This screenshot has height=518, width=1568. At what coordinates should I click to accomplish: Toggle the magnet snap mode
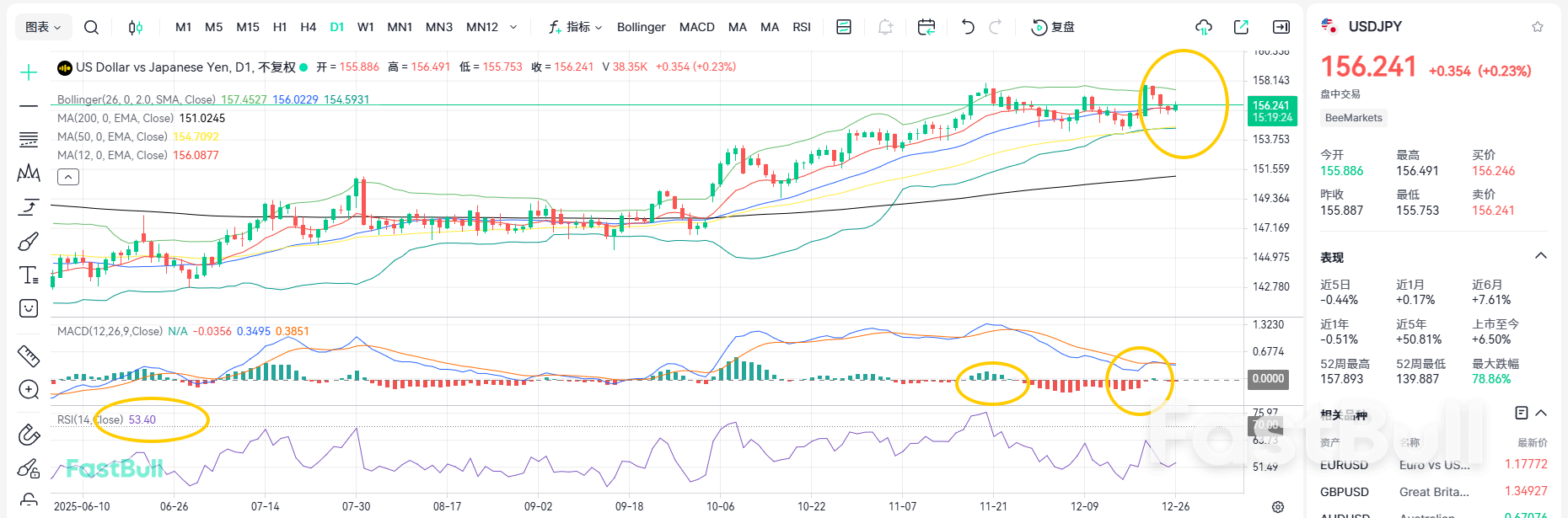tap(29, 434)
